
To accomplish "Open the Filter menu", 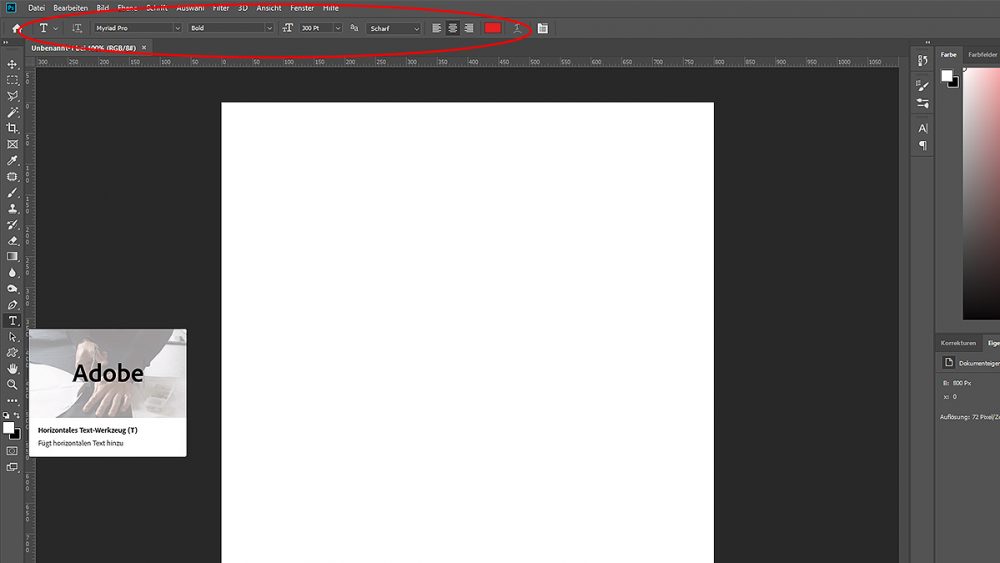I will 221,8.
